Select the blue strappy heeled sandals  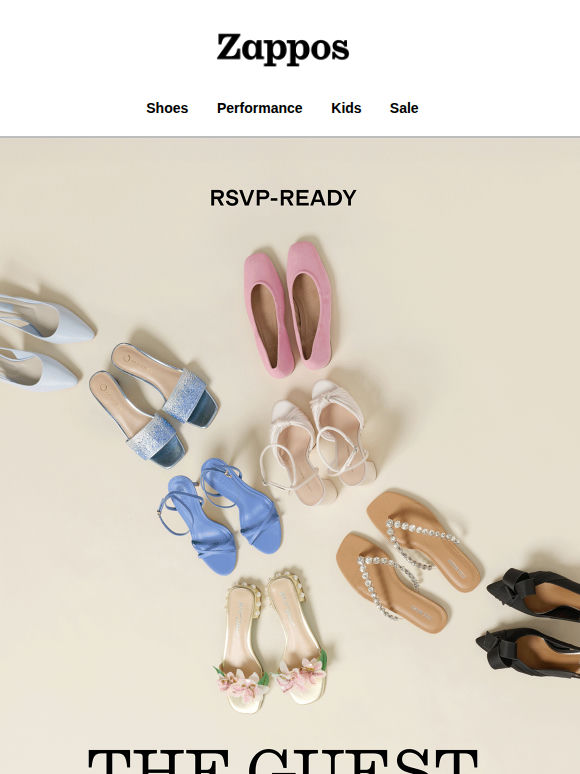pyautogui.click(x=220, y=516)
